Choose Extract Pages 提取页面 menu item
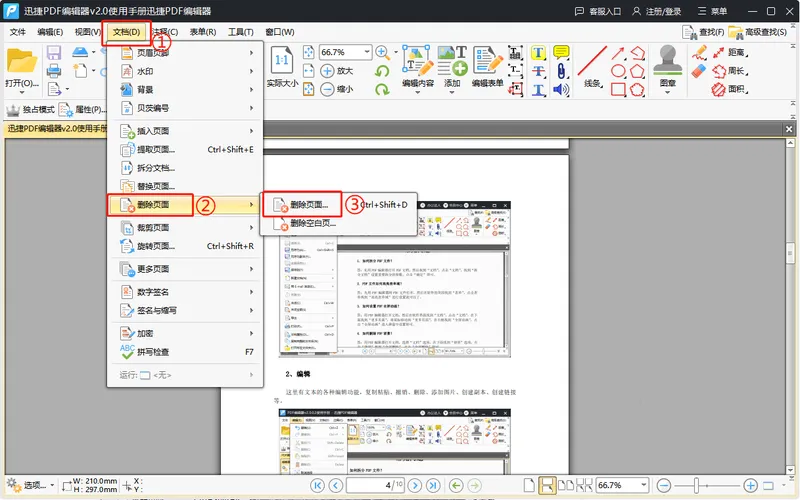Viewport: 800px width, 500px height. point(186,149)
